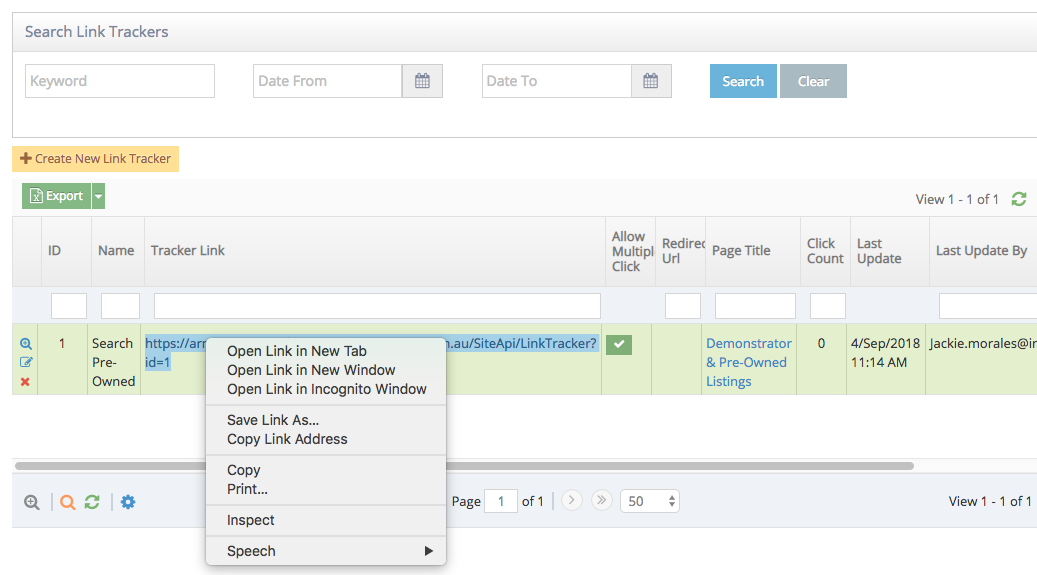Screen dimensions: 1037x575
Task: Sort by Last Update By column header
Action: click(x=981, y=251)
